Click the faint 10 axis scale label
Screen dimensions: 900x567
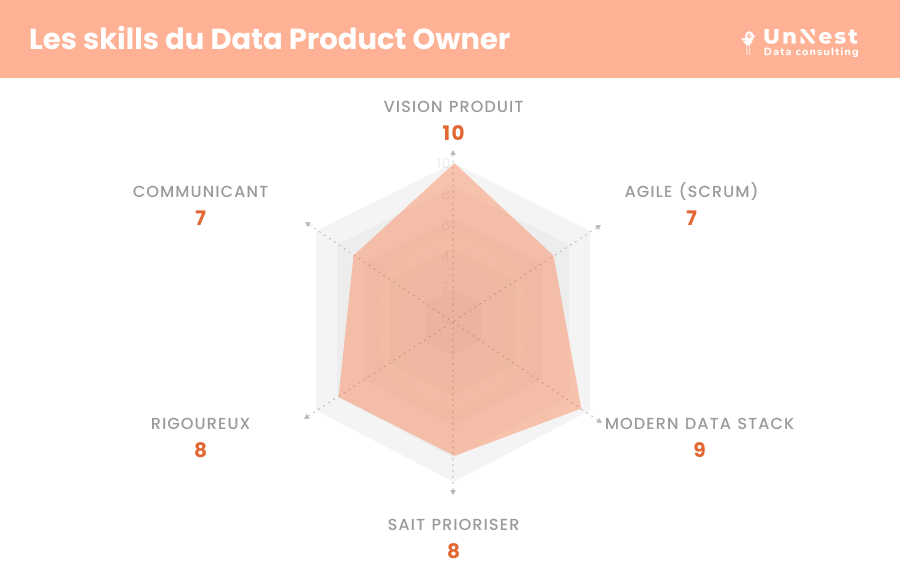point(443,164)
